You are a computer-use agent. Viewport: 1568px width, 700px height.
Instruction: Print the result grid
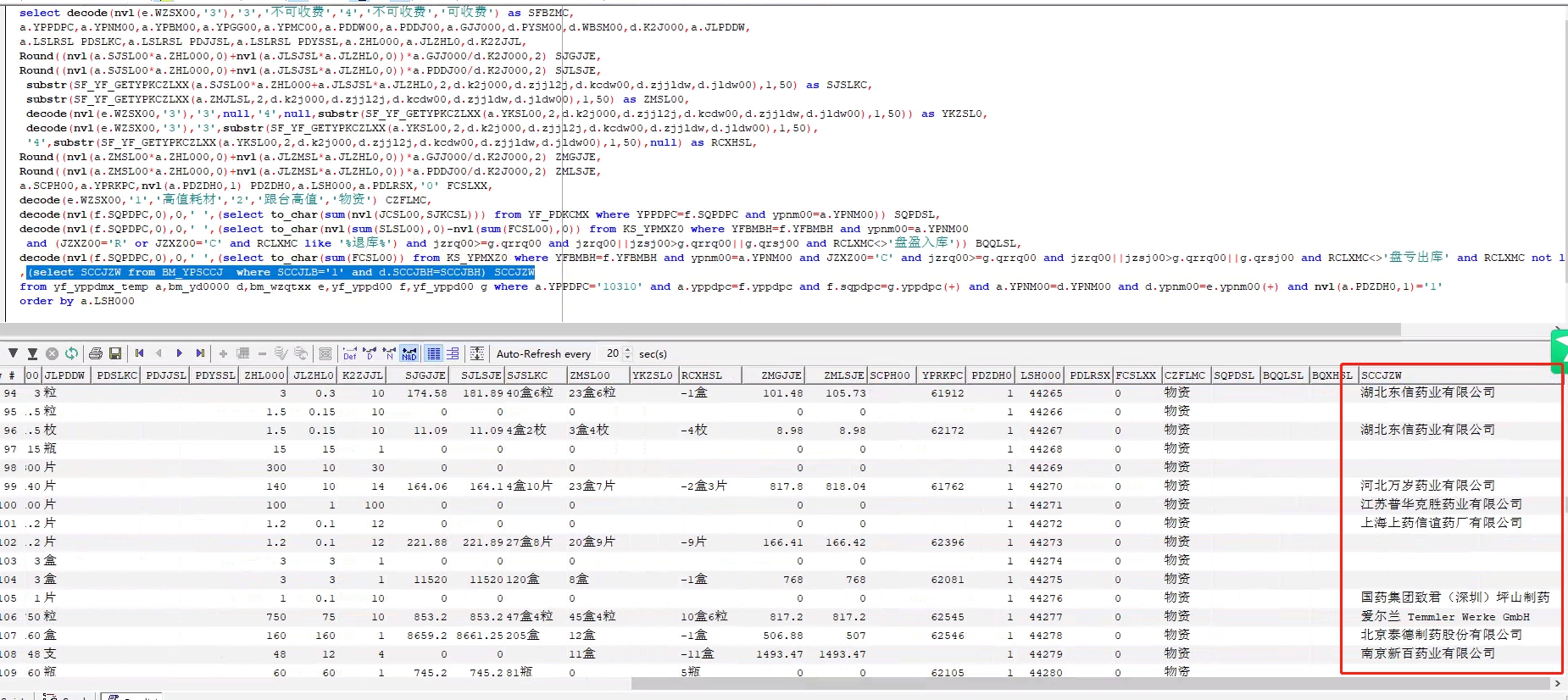tap(96, 353)
